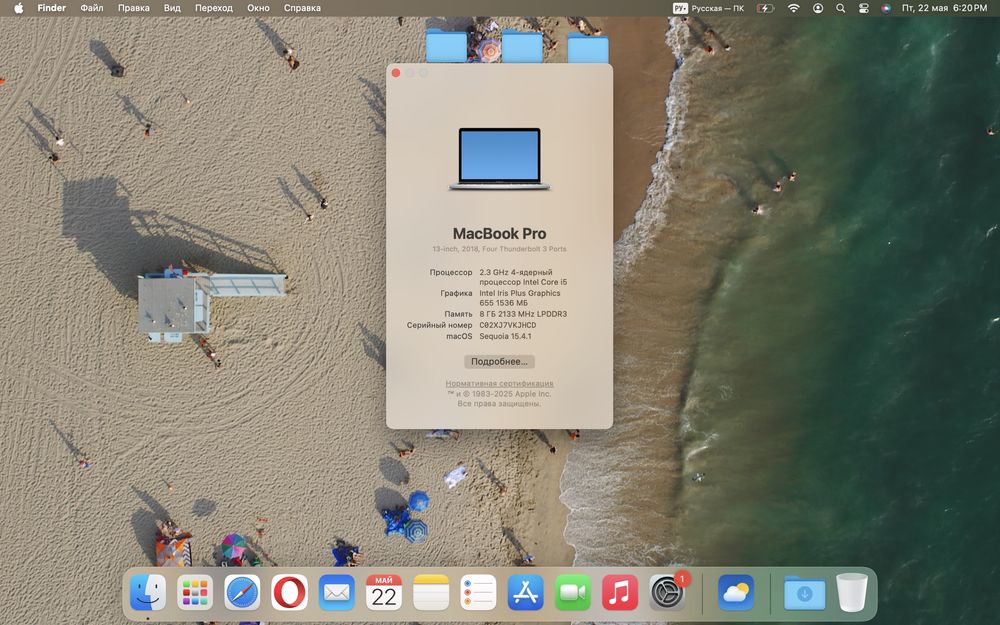
Task: Open the Переход menu
Action: (x=214, y=8)
